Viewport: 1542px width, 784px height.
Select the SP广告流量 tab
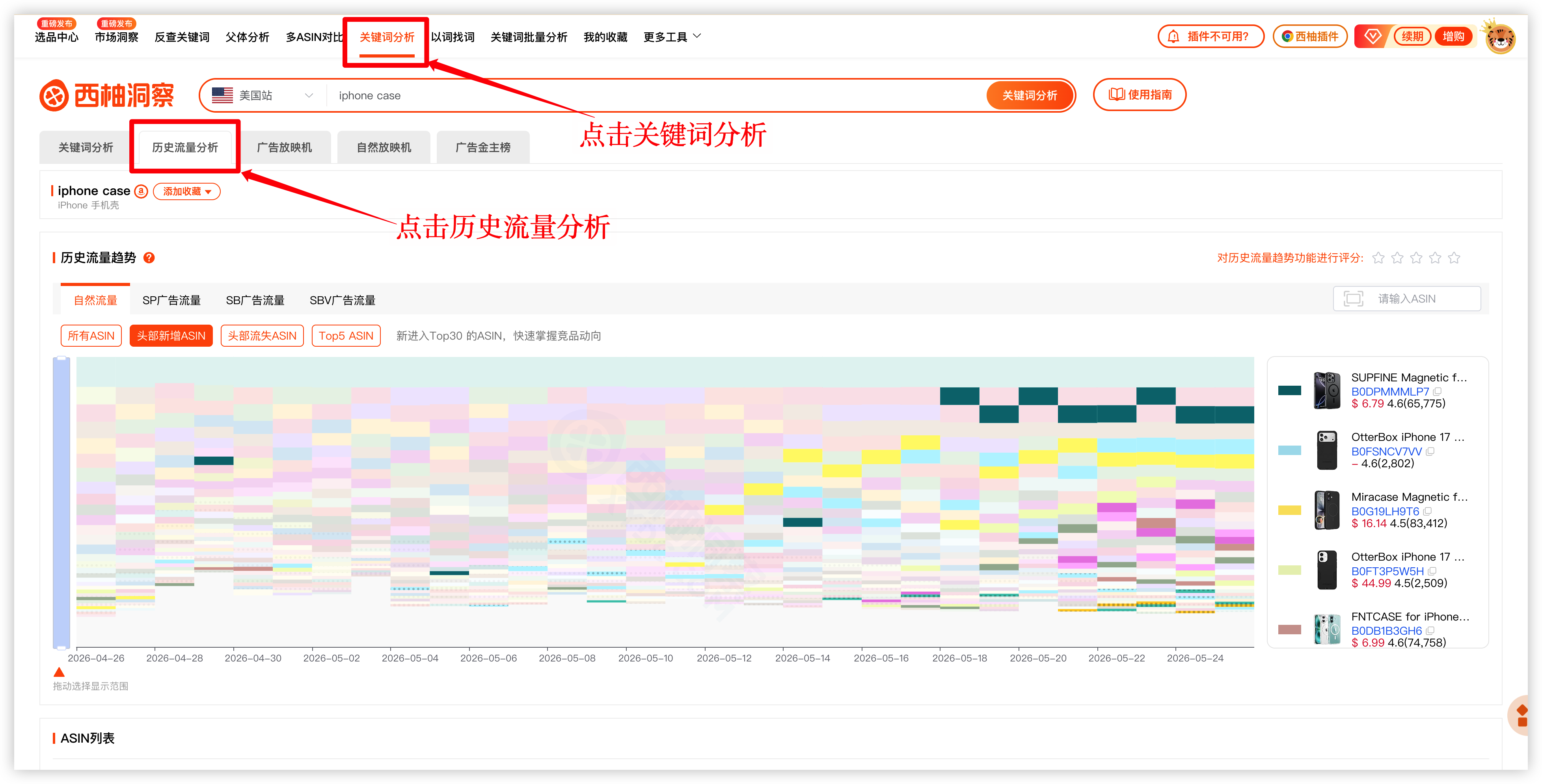[x=171, y=300]
